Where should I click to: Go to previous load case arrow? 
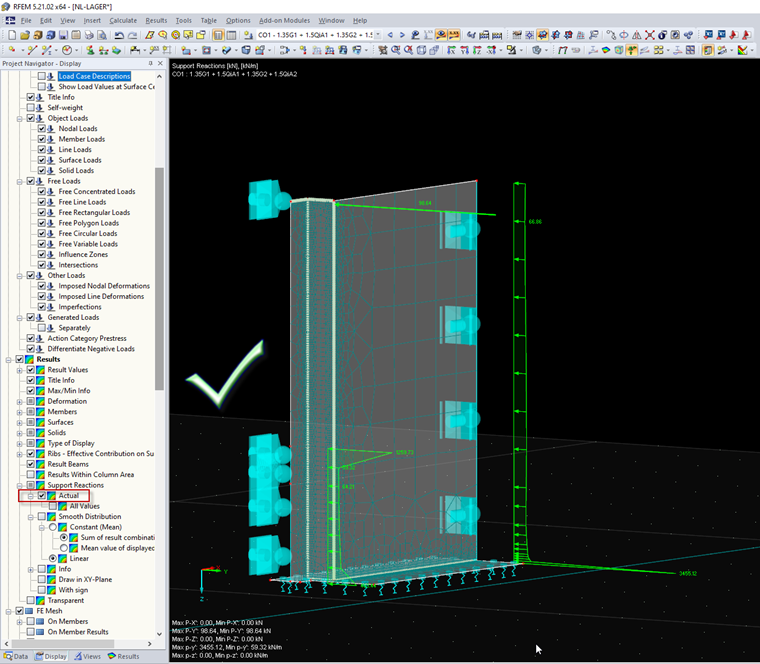pos(390,35)
